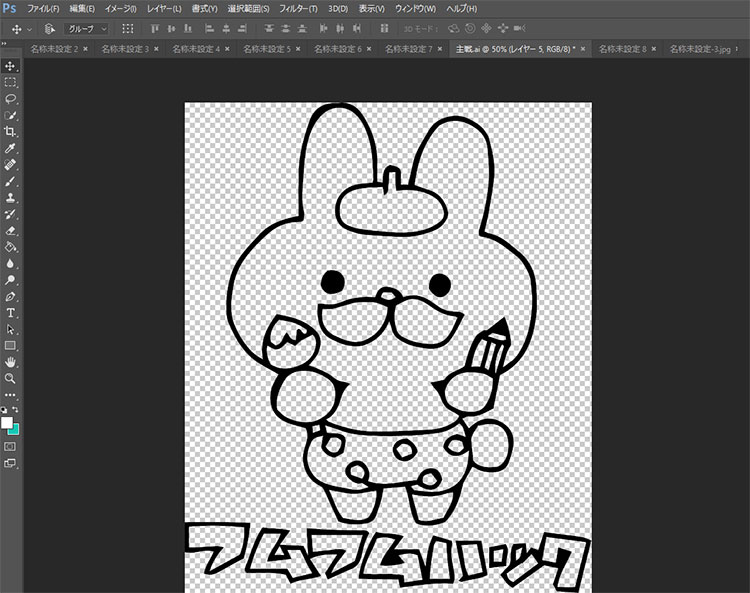Open the three-dots Edit Toolbar button
Screen dimensions: 750x593
click(10, 395)
